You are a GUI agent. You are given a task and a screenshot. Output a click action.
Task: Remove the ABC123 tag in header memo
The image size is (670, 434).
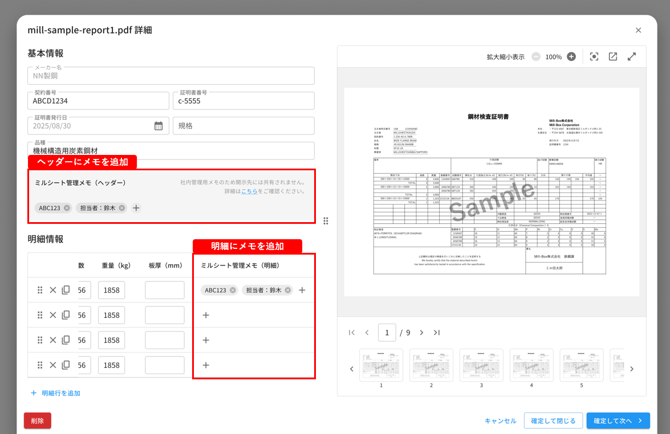pos(67,208)
